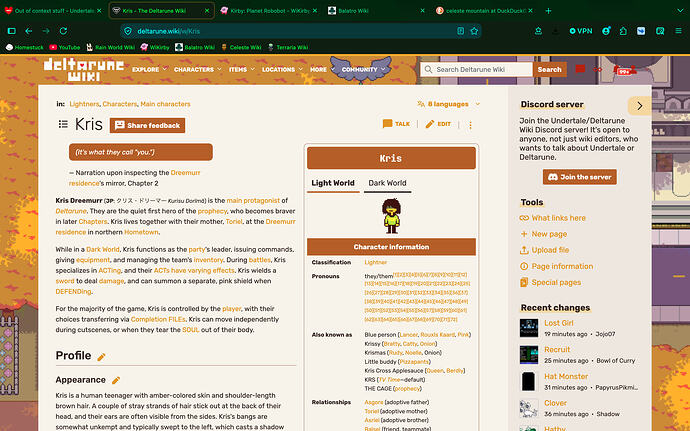Expand the Explore navigation menu
Screen dimensions: 690x431
point(150,70)
